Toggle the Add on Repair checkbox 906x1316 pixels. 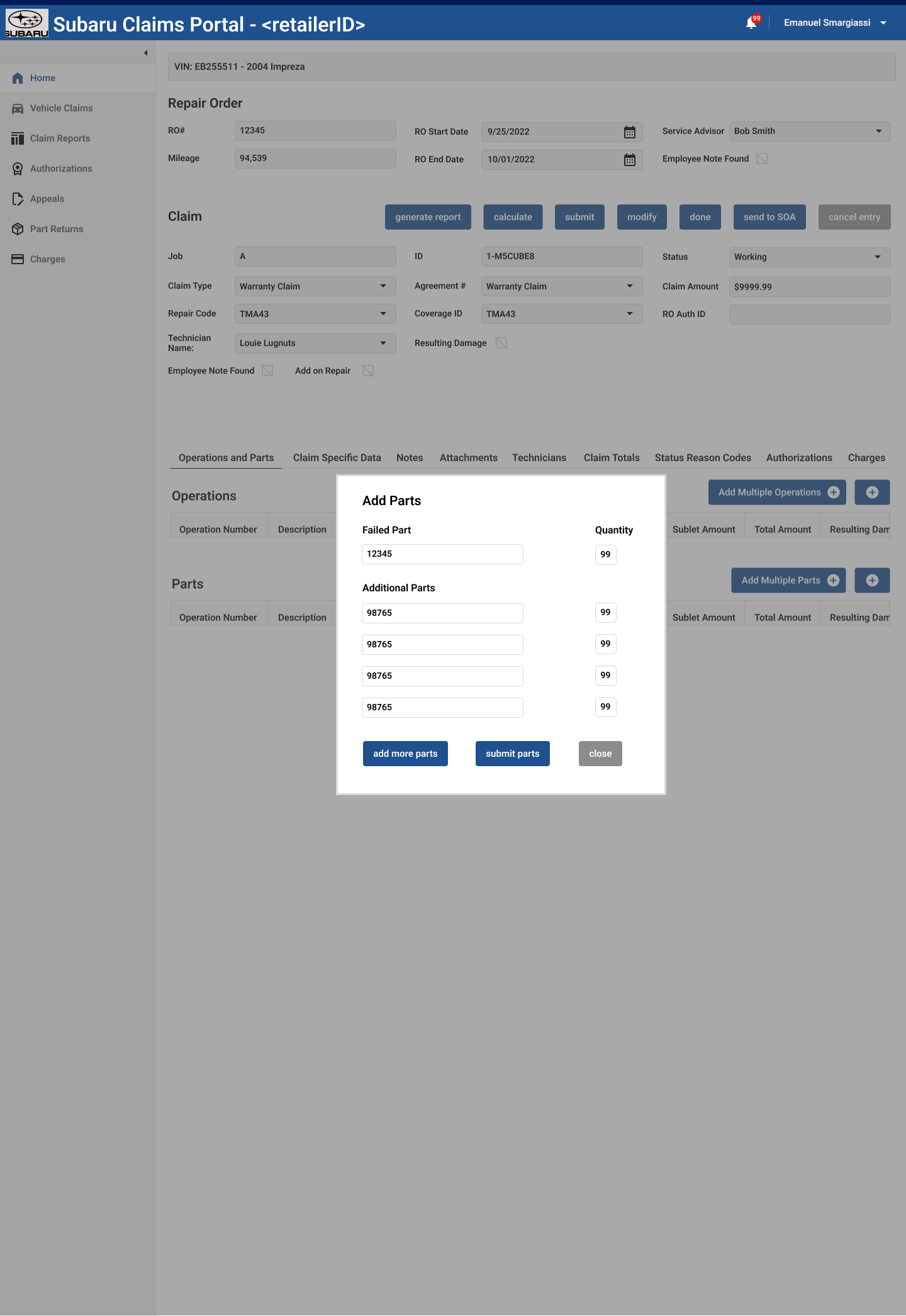tap(368, 371)
